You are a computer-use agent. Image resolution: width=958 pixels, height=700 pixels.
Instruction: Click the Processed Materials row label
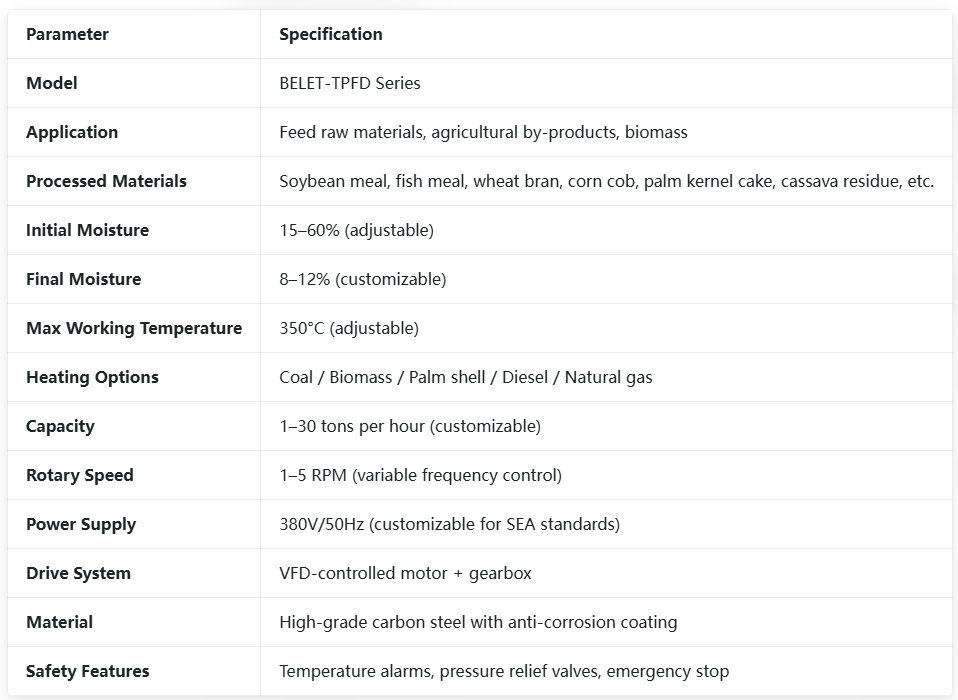point(106,181)
